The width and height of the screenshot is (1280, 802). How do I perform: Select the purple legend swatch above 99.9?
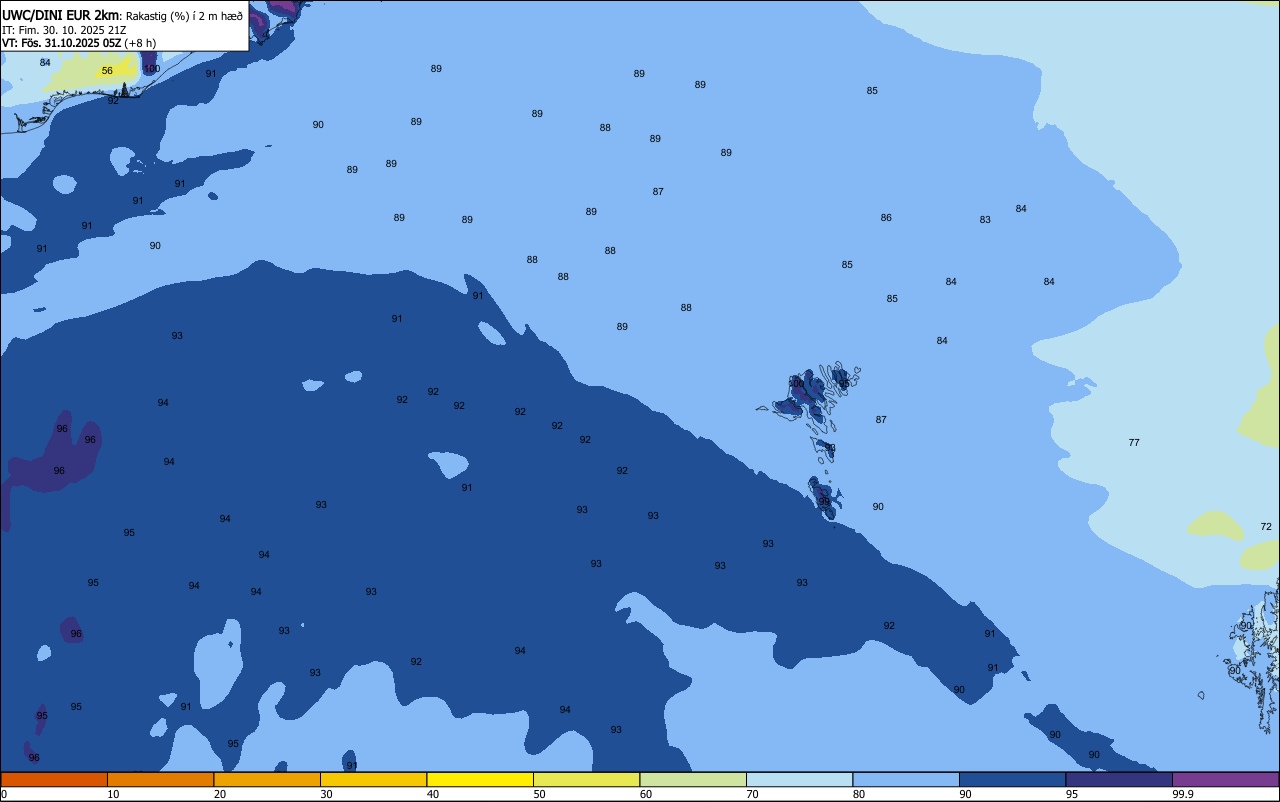1225,779
